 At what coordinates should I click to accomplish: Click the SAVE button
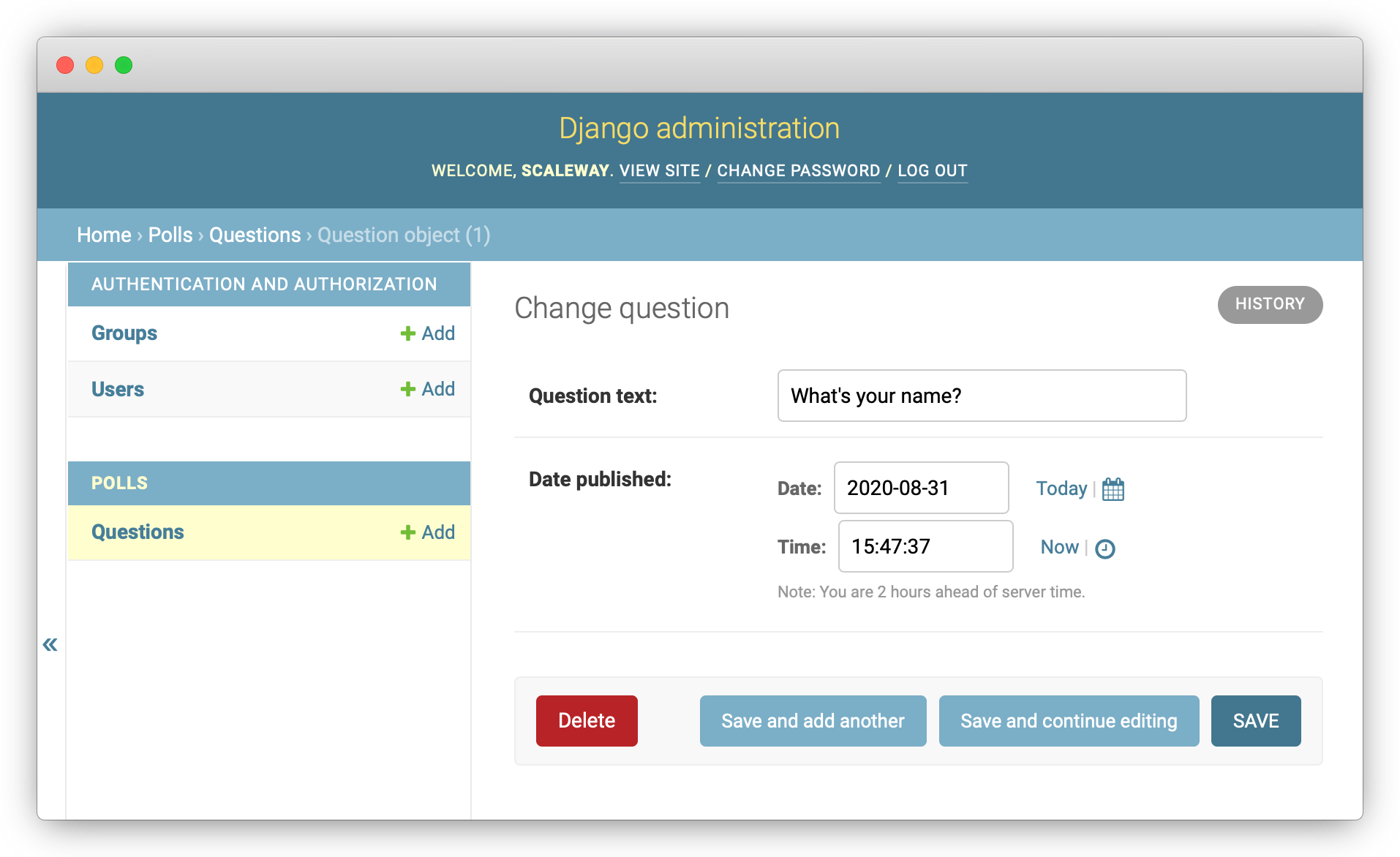[x=1255, y=721]
